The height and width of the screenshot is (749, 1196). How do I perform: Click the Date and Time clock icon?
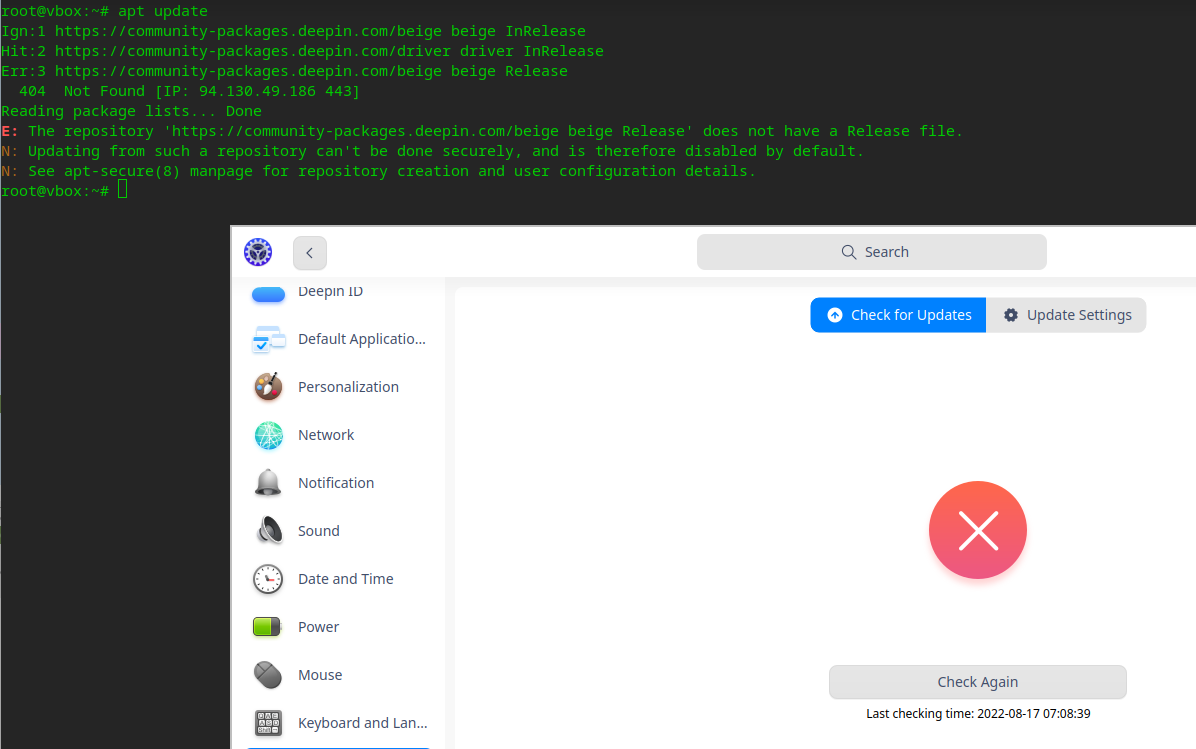click(x=268, y=579)
